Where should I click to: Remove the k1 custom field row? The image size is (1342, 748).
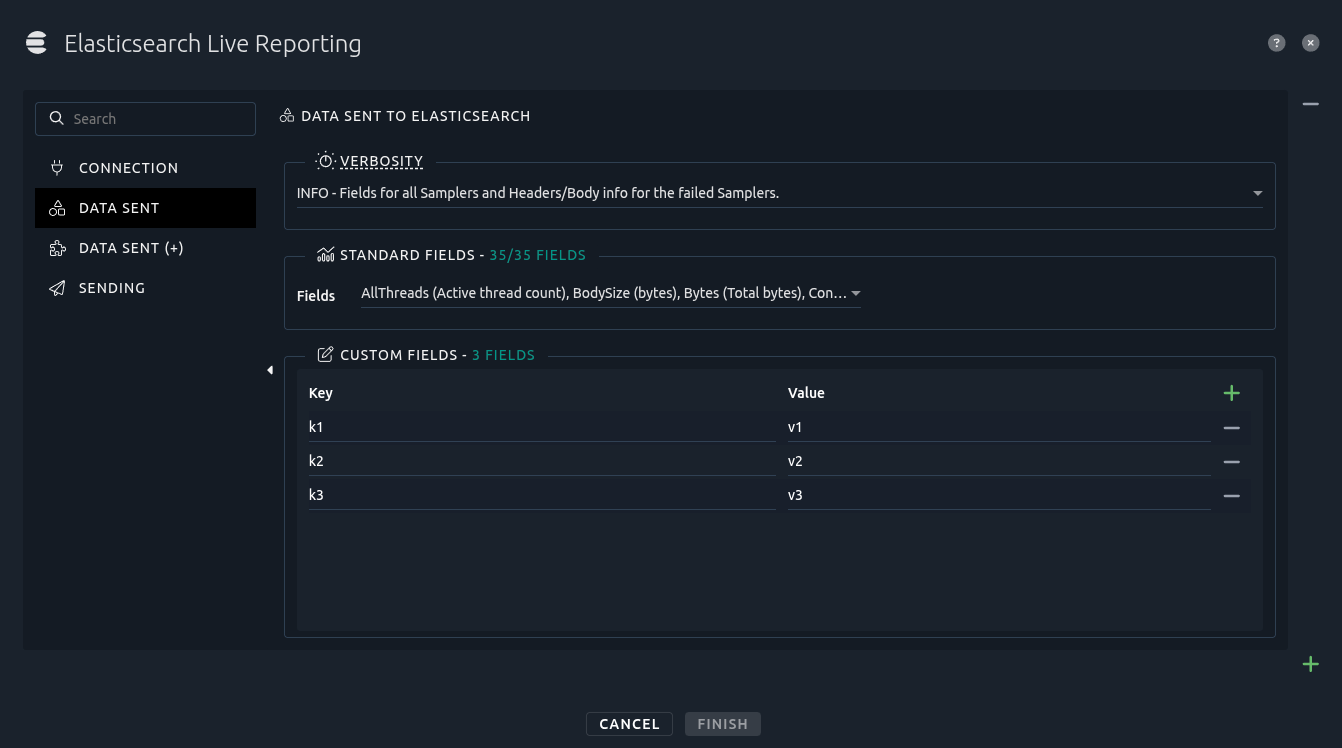click(1231, 427)
